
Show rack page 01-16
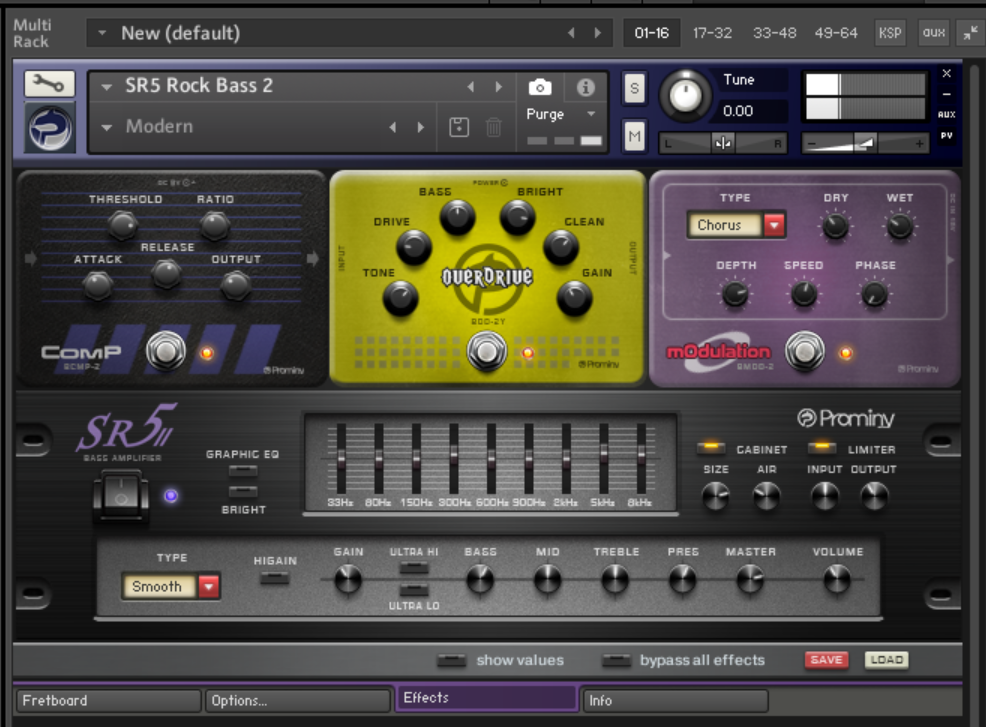651,33
